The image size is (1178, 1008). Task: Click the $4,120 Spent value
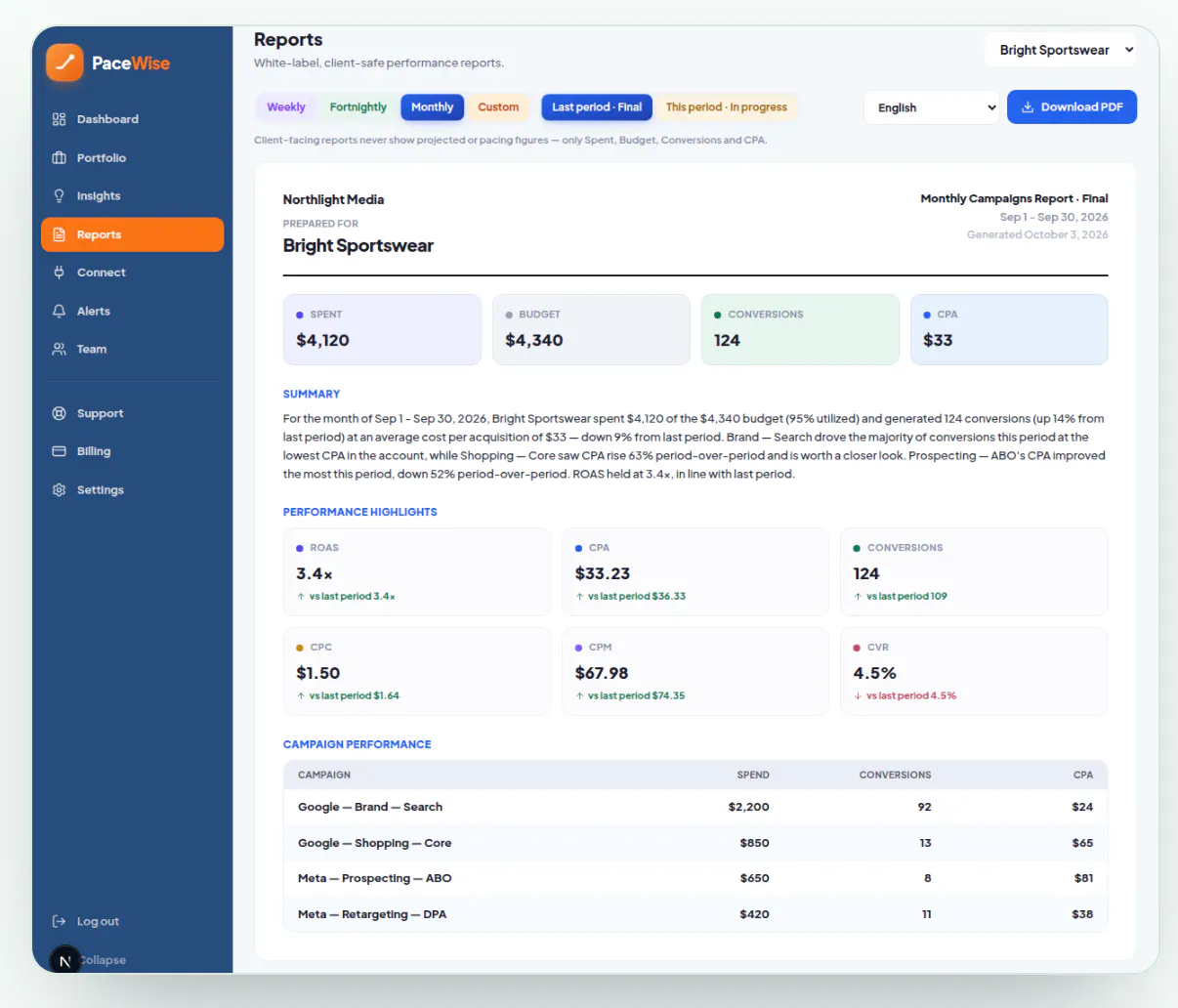(x=322, y=340)
